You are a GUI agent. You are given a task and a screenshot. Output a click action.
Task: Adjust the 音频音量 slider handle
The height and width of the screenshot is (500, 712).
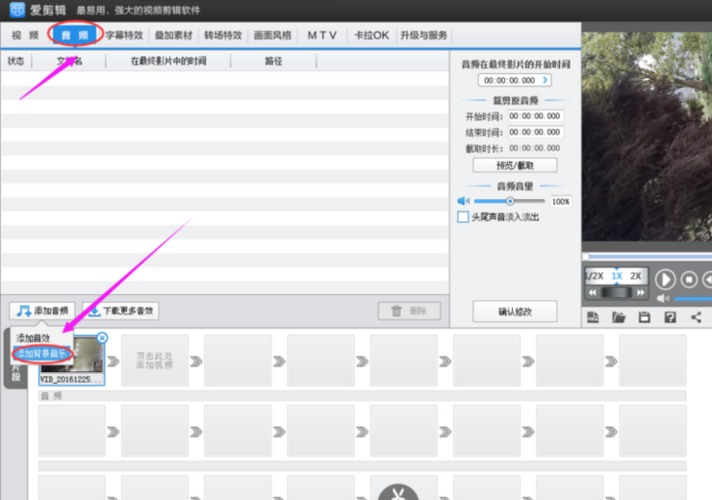coord(510,201)
